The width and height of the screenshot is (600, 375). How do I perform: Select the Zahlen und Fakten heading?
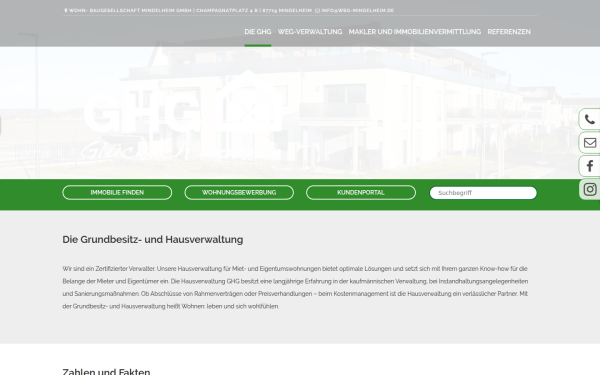[x=106, y=371]
